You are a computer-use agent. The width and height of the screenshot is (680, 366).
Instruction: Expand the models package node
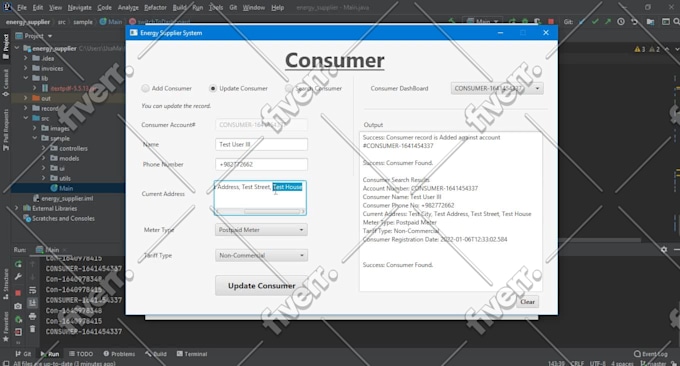[x=43, y=158]
